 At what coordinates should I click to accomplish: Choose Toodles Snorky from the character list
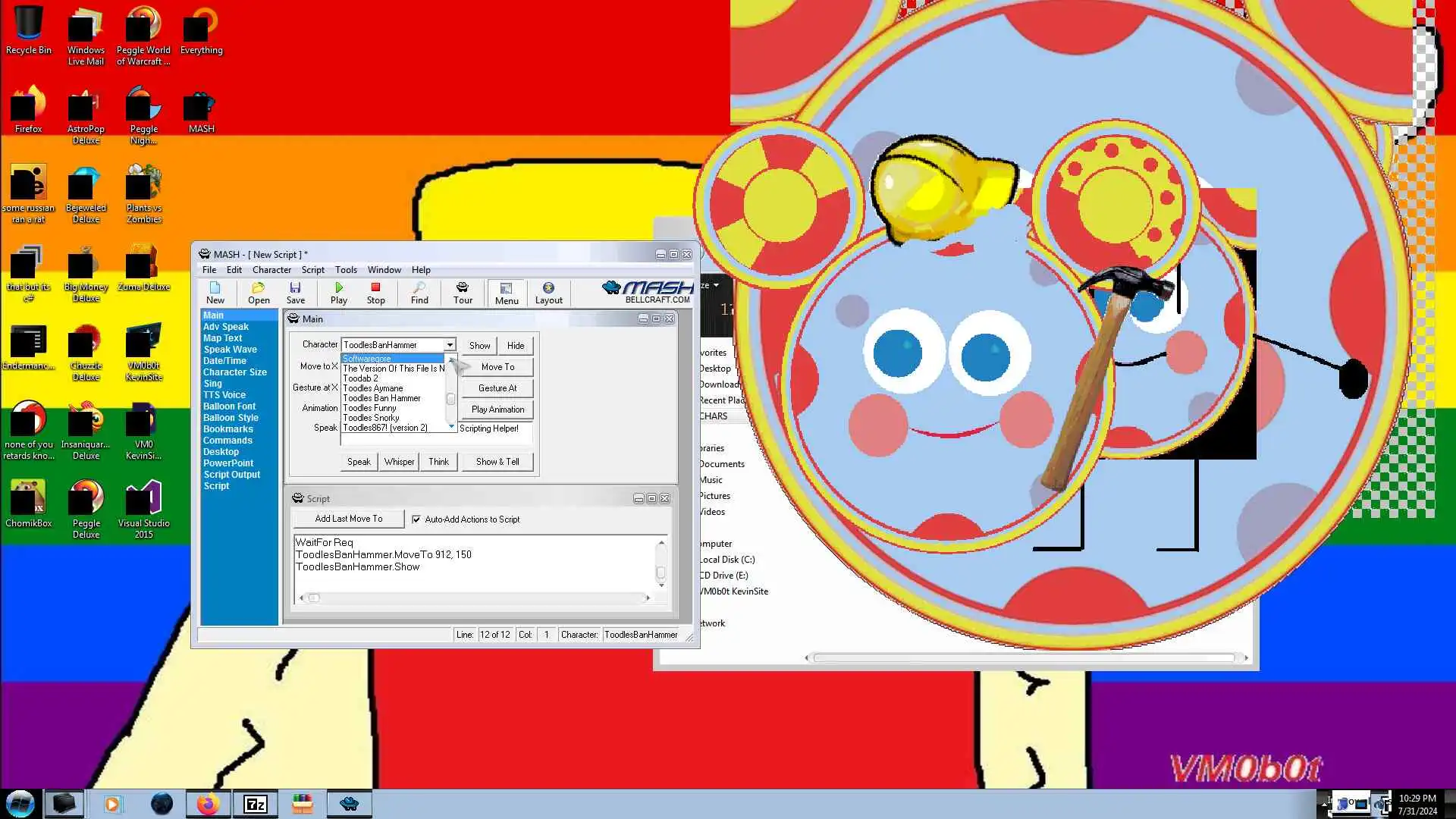coord(371,418)
